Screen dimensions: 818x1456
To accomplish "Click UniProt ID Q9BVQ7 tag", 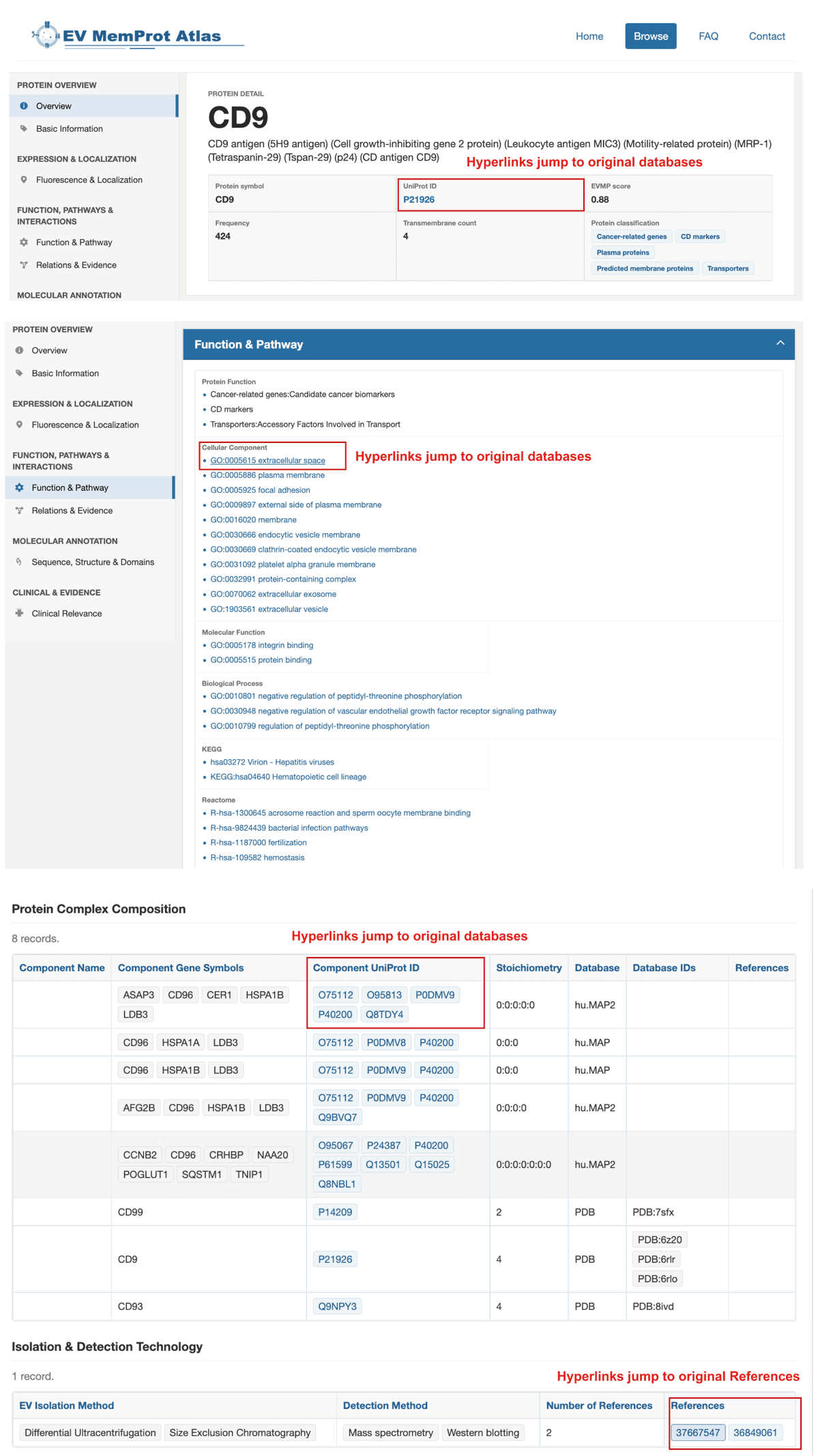I will (337, 1117).
